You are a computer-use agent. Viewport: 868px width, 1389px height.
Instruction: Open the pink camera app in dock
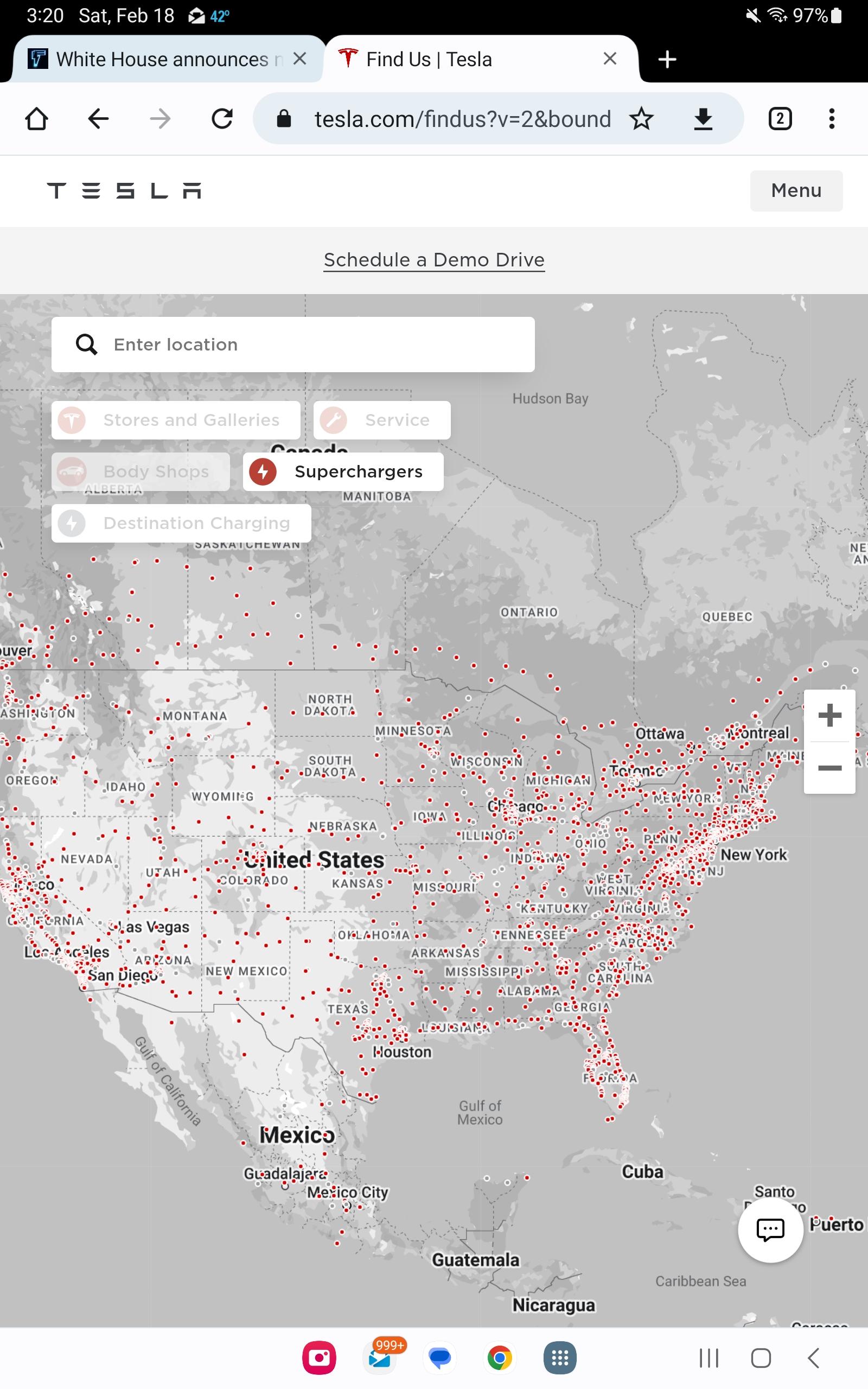point(319,1358)
